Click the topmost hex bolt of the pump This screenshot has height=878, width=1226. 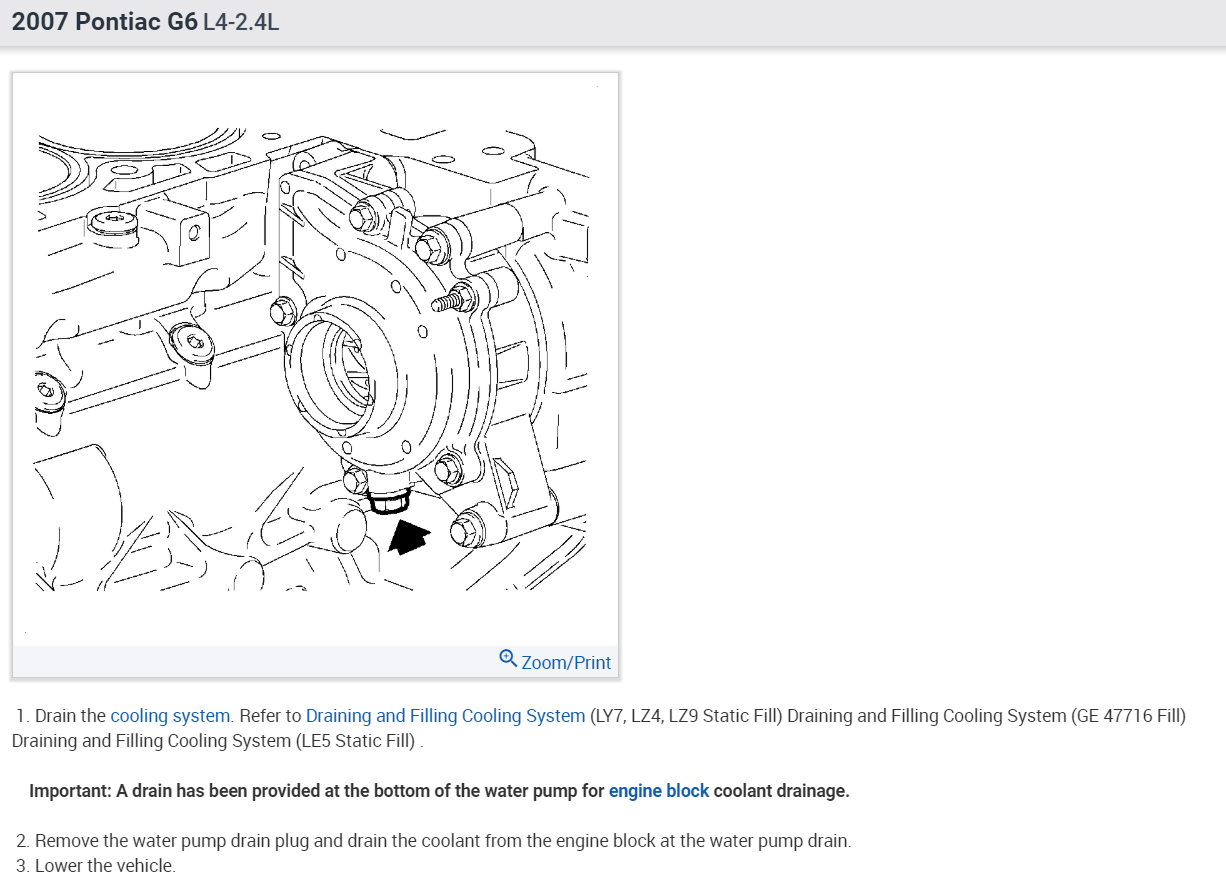pyautogui.click(x=361, y=214)
